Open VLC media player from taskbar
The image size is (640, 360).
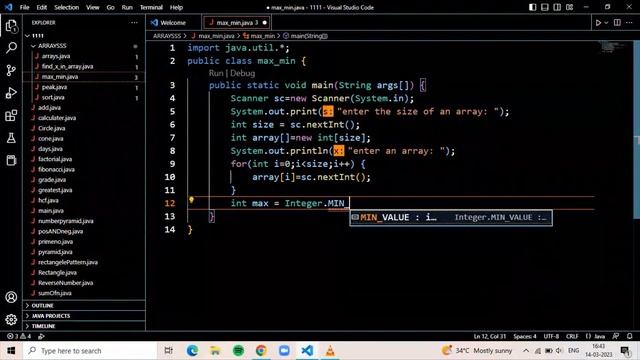click(330, 351)
